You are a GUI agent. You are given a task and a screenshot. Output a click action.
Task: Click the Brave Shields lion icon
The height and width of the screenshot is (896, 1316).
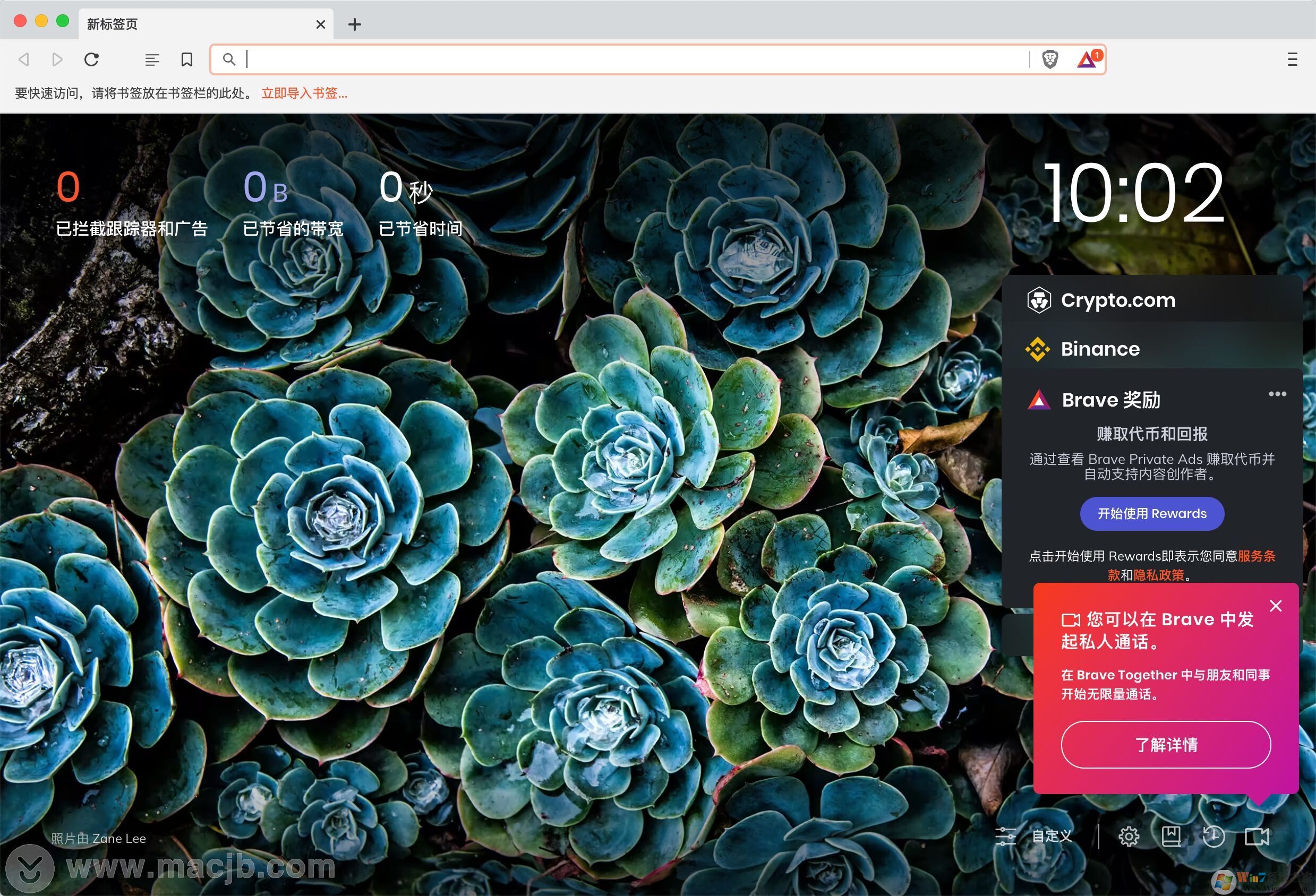[x=1050, y=59]
